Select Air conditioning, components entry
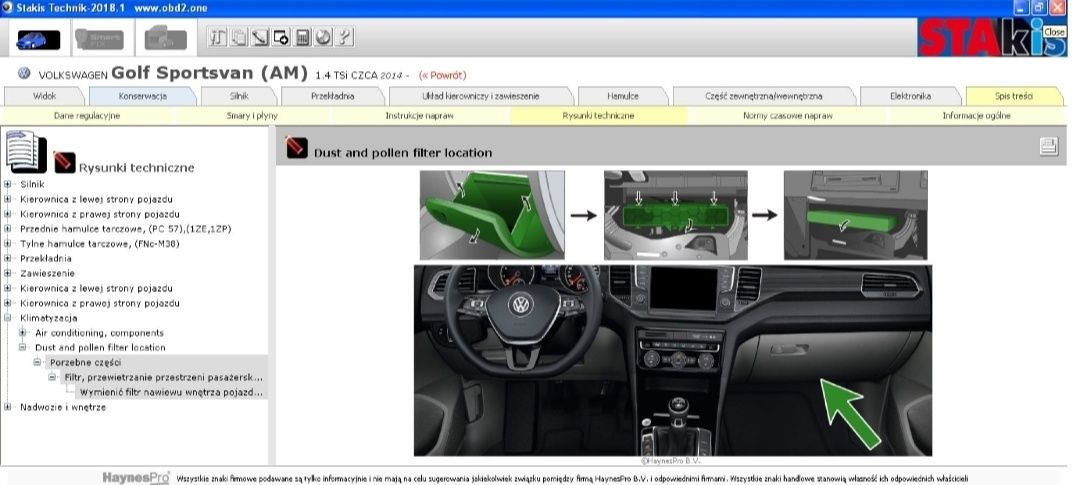This screenshot has width=1079, height=485. 100,333
